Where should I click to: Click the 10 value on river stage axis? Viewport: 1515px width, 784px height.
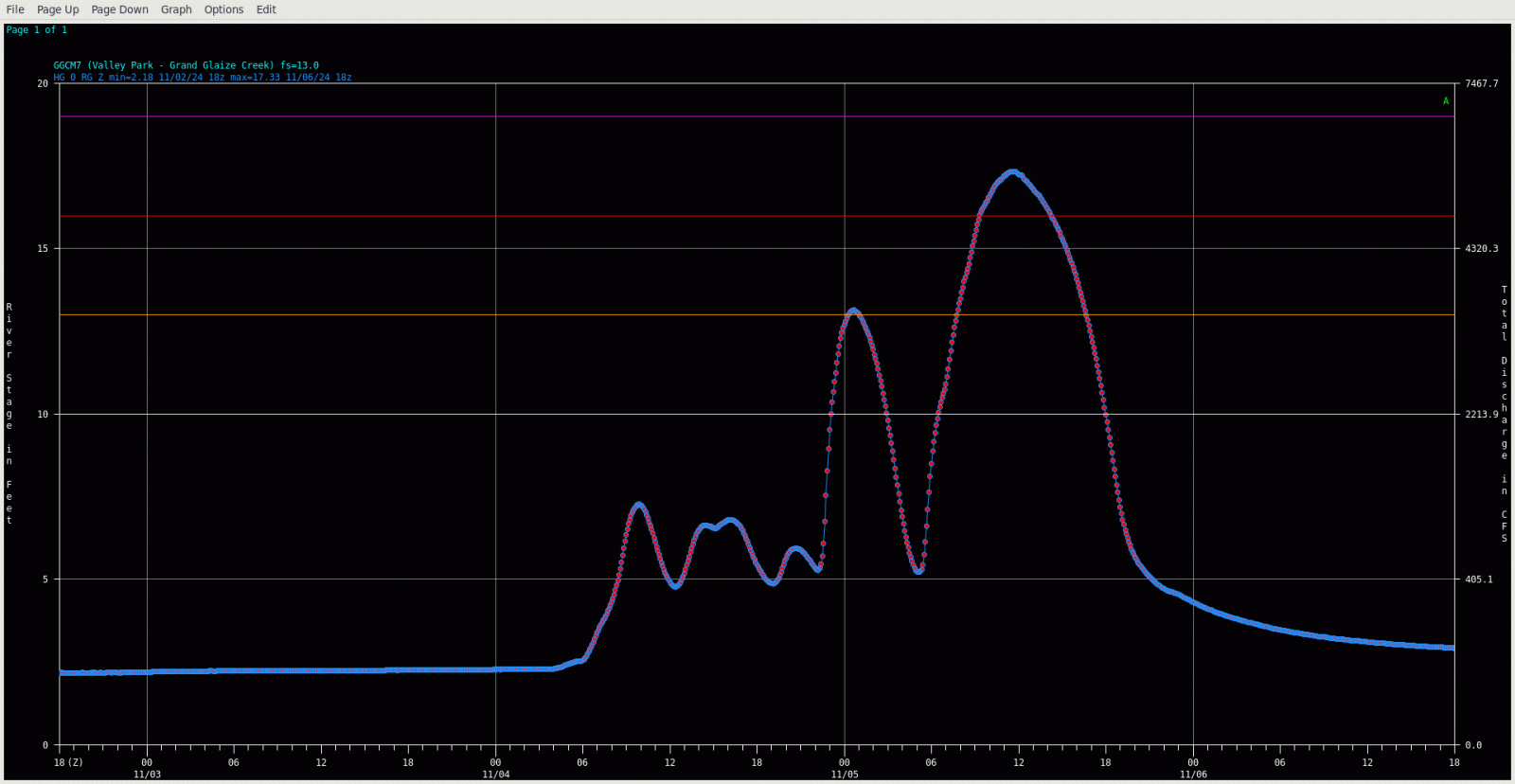pyautogui.click(x=43, y=415)
